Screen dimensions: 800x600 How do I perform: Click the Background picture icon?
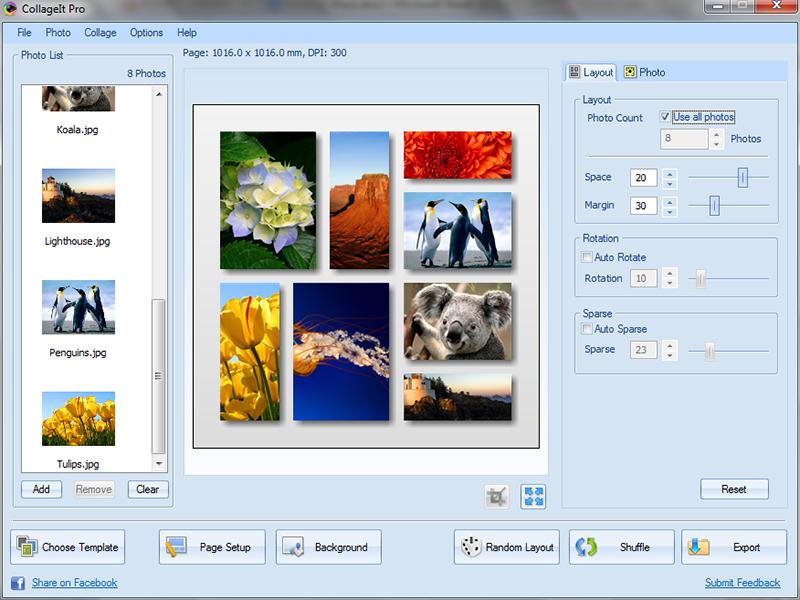tap(293, 547)
